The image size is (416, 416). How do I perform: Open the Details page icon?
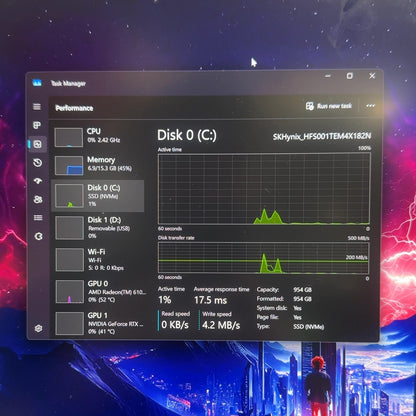[38, 218]
